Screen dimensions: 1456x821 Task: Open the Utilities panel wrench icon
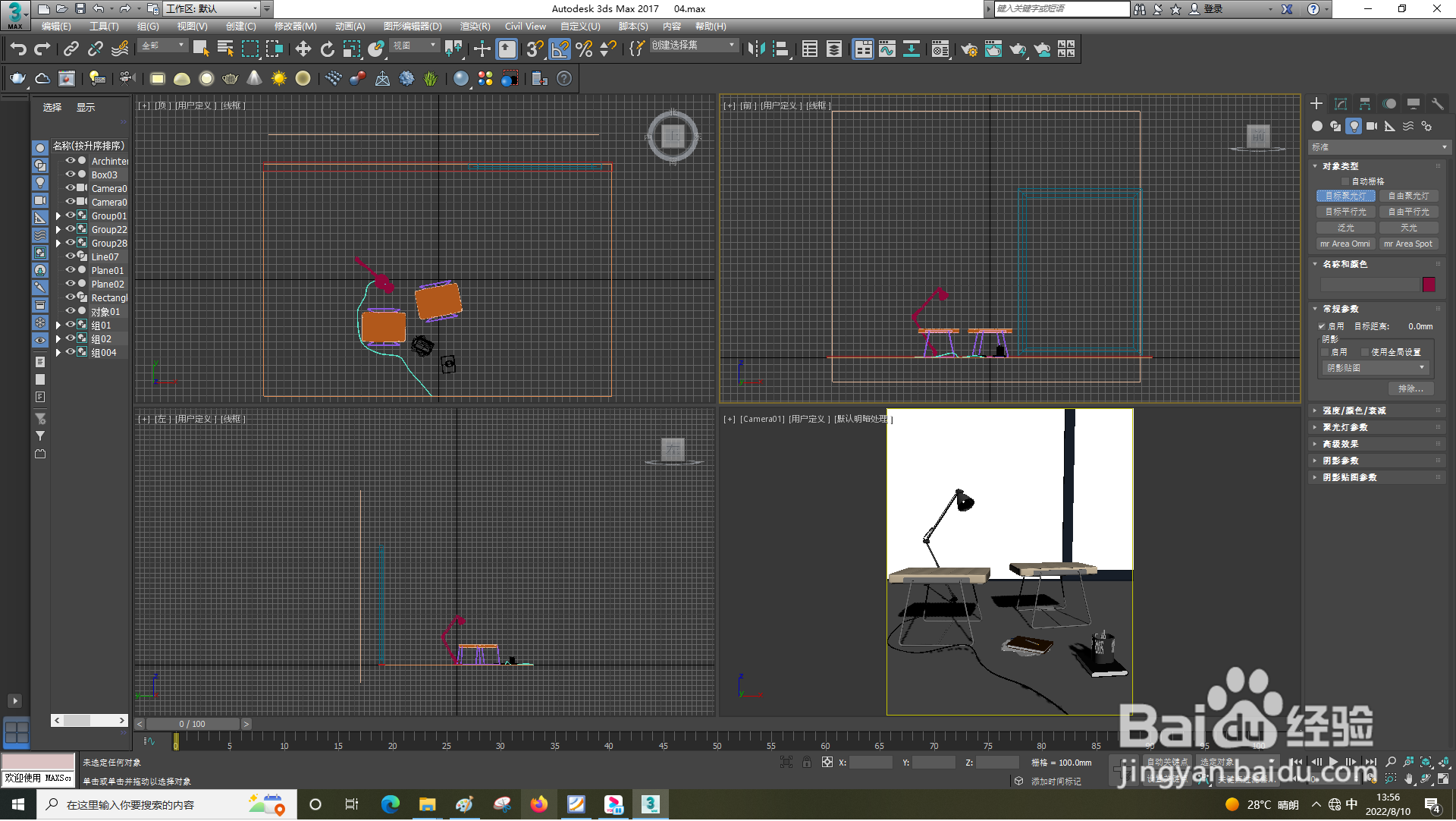(x=1437, y=104)
